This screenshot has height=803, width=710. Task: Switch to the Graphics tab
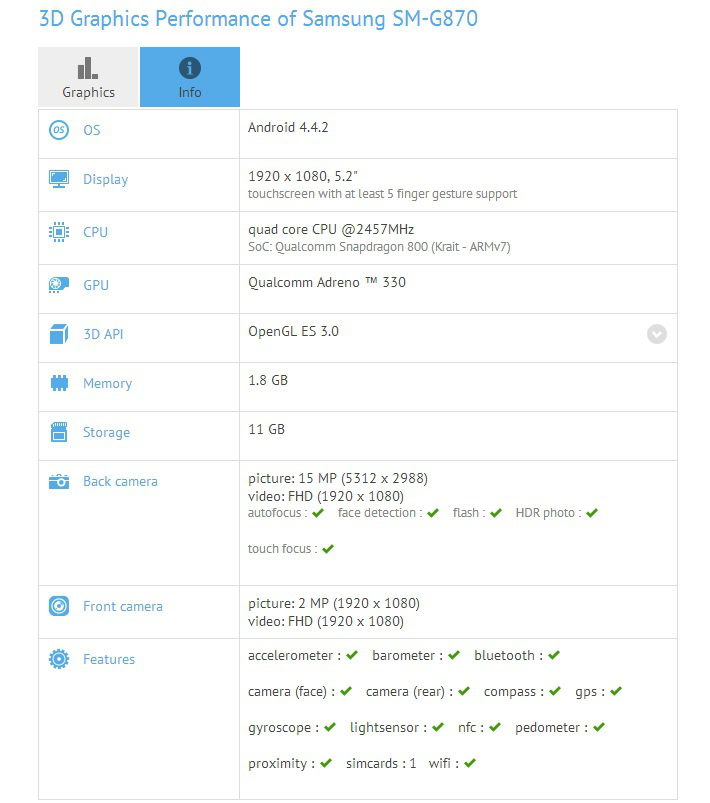88,77
